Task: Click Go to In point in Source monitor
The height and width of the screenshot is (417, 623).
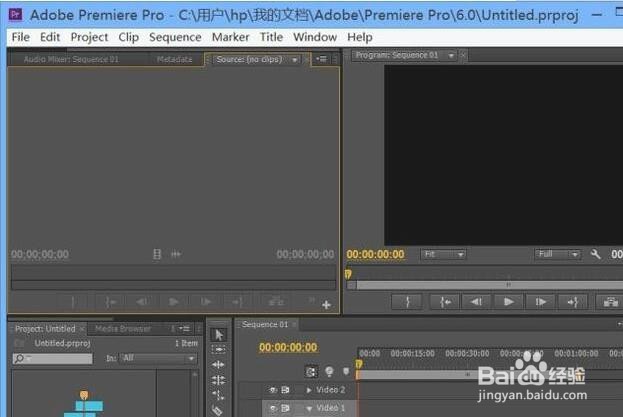Action: (x=110, y=302)
